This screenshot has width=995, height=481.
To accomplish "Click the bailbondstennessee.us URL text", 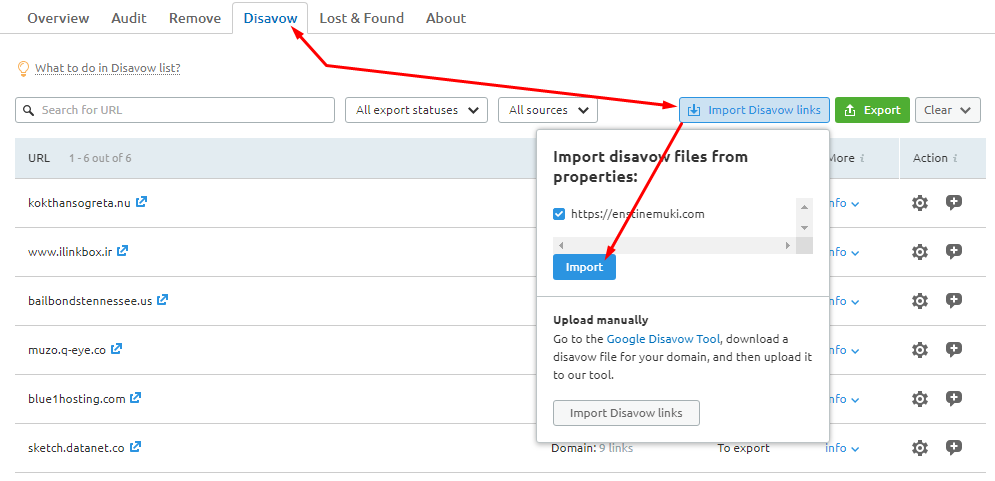I will (x=90, y=301).
